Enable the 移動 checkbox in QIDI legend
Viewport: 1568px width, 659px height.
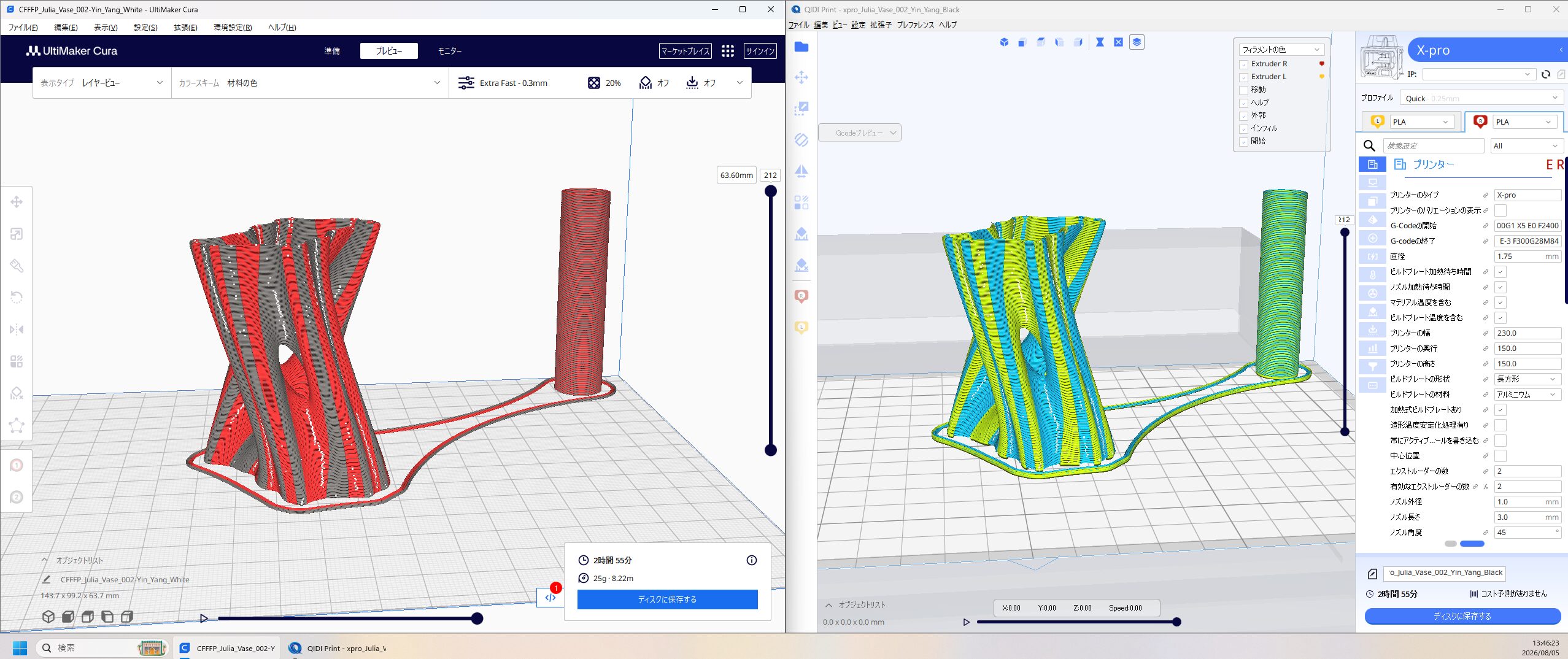coord(1244,90)
